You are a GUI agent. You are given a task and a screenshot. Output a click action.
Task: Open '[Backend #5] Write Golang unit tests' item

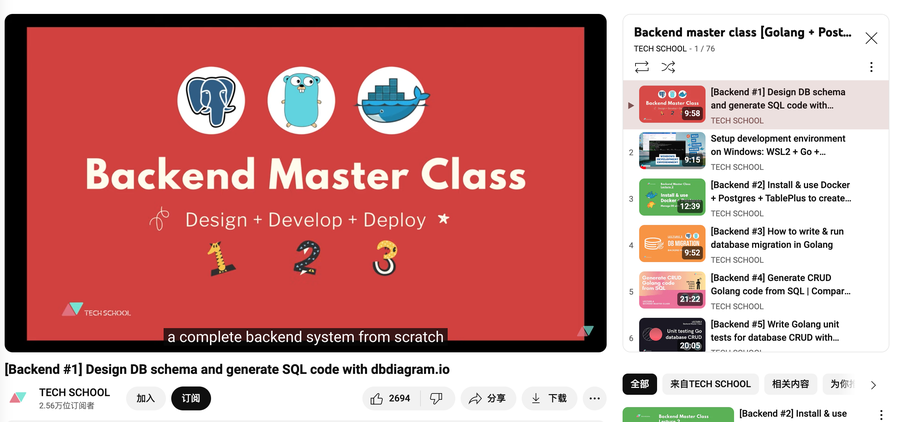(x=775, y=331)
